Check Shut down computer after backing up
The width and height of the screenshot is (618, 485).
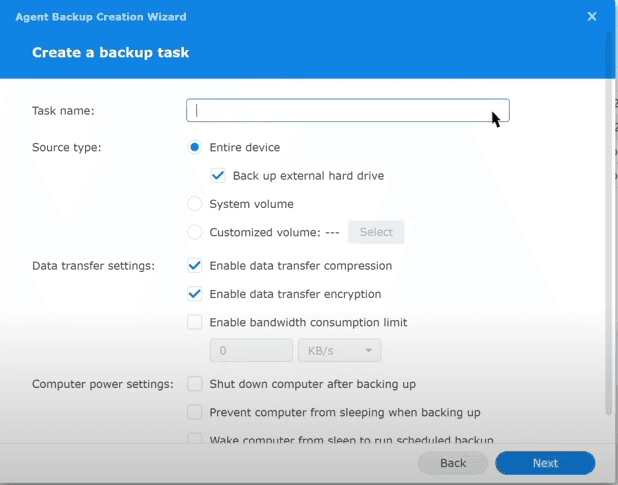(x=195, y=383)
